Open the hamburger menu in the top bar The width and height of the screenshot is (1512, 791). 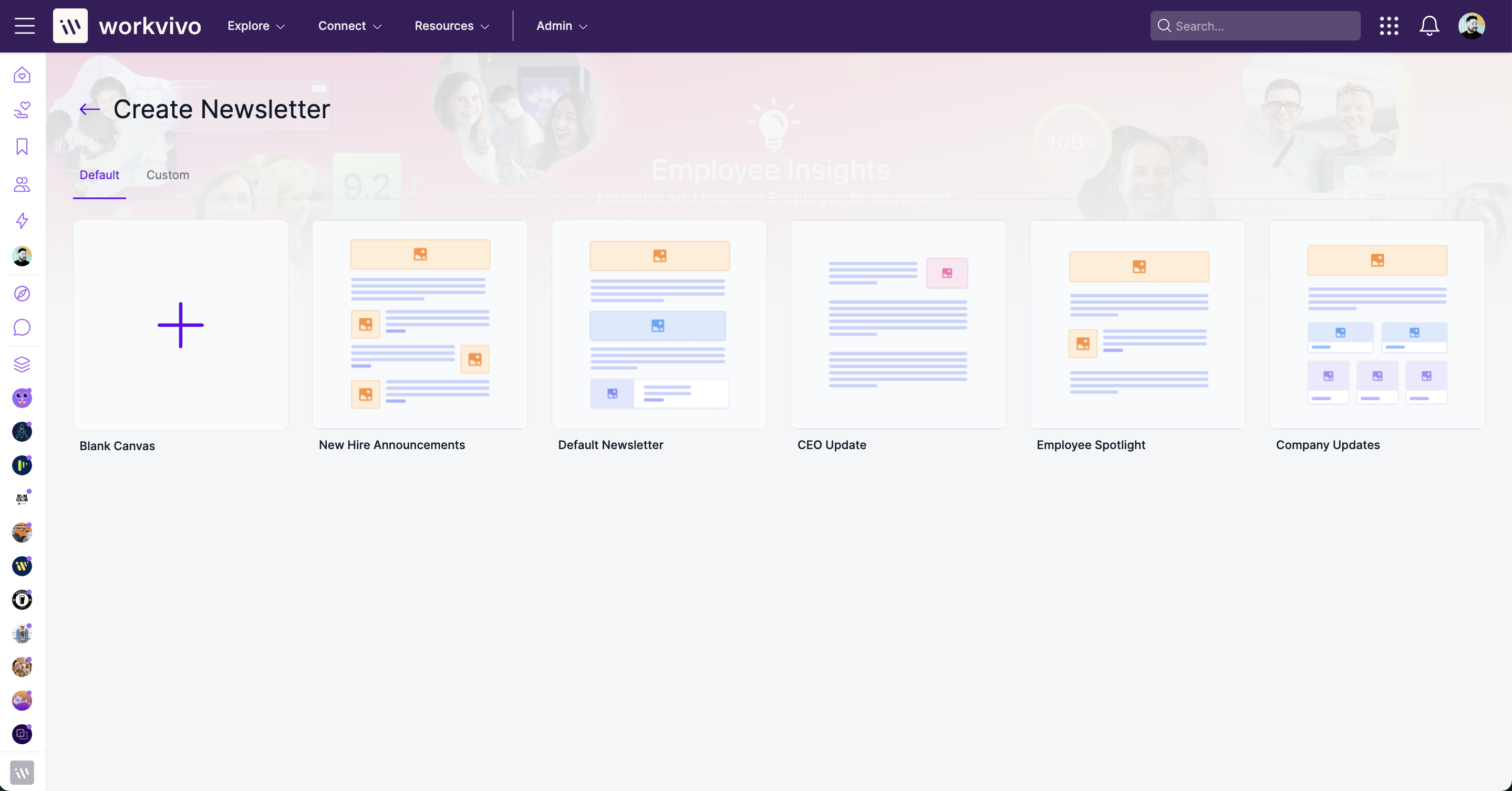[25, 26]
